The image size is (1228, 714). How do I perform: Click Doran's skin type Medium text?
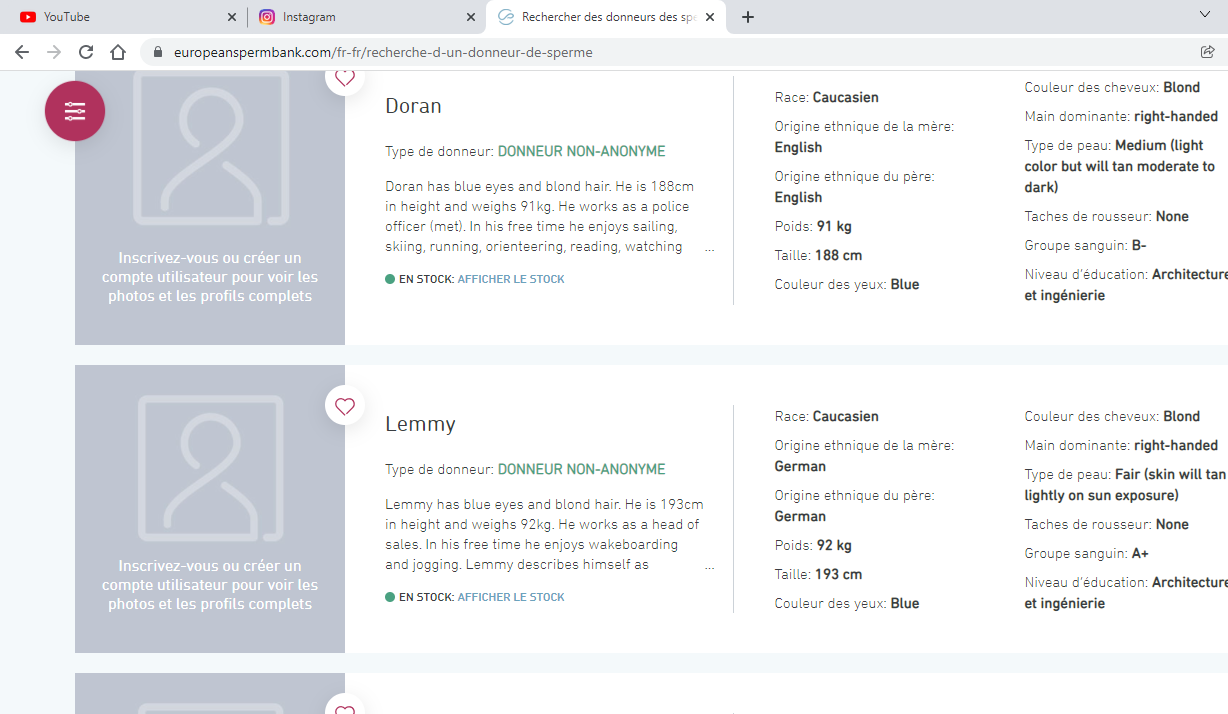[1120, 167]
